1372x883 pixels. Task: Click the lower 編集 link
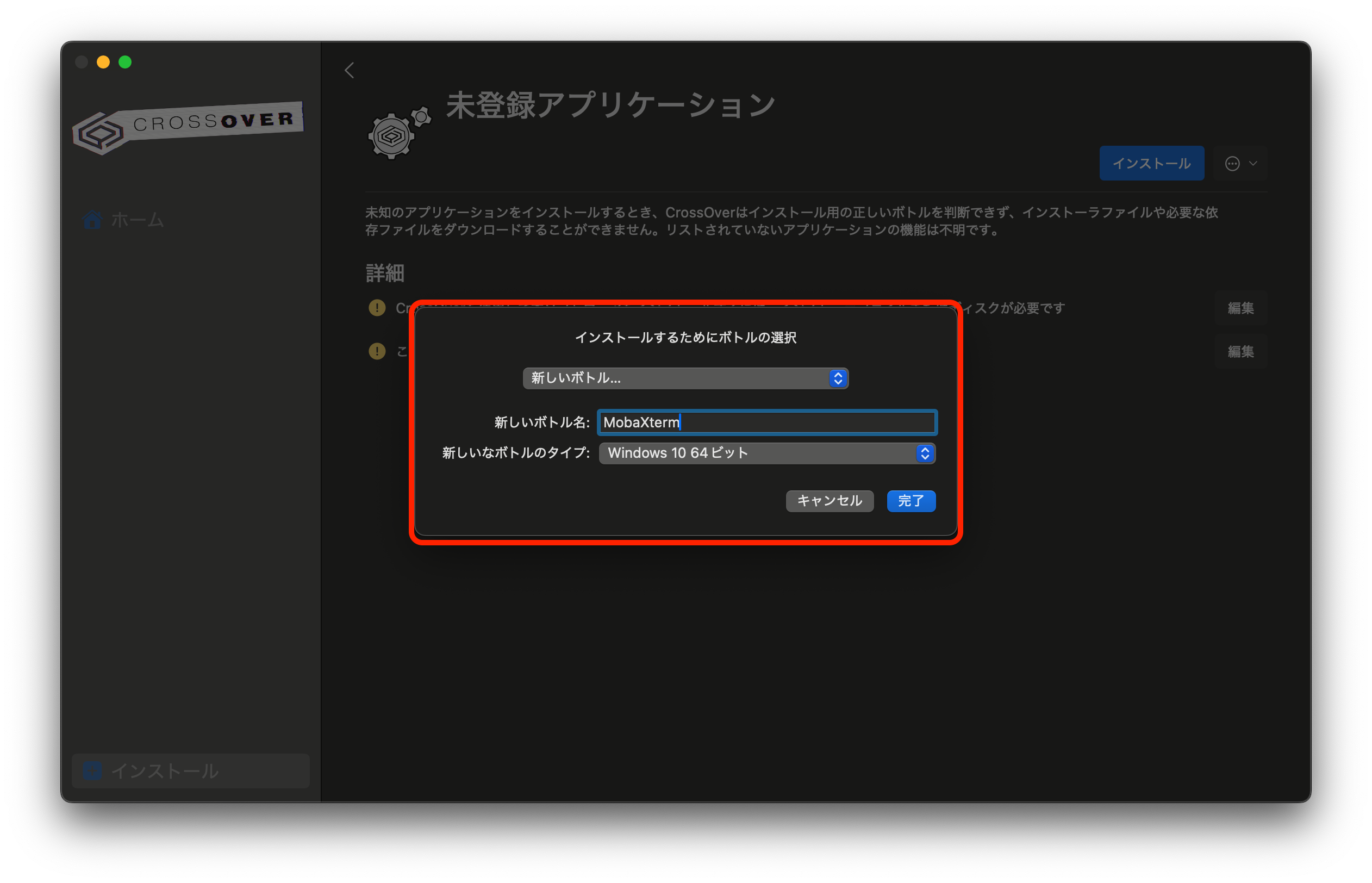[x=1241, y=351]
